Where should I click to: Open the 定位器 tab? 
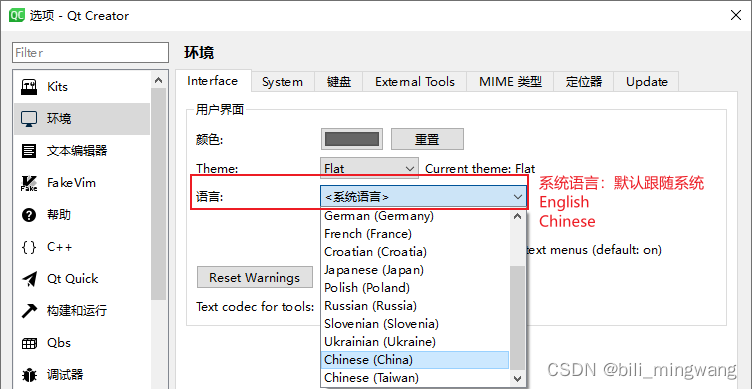coord(584,82)
